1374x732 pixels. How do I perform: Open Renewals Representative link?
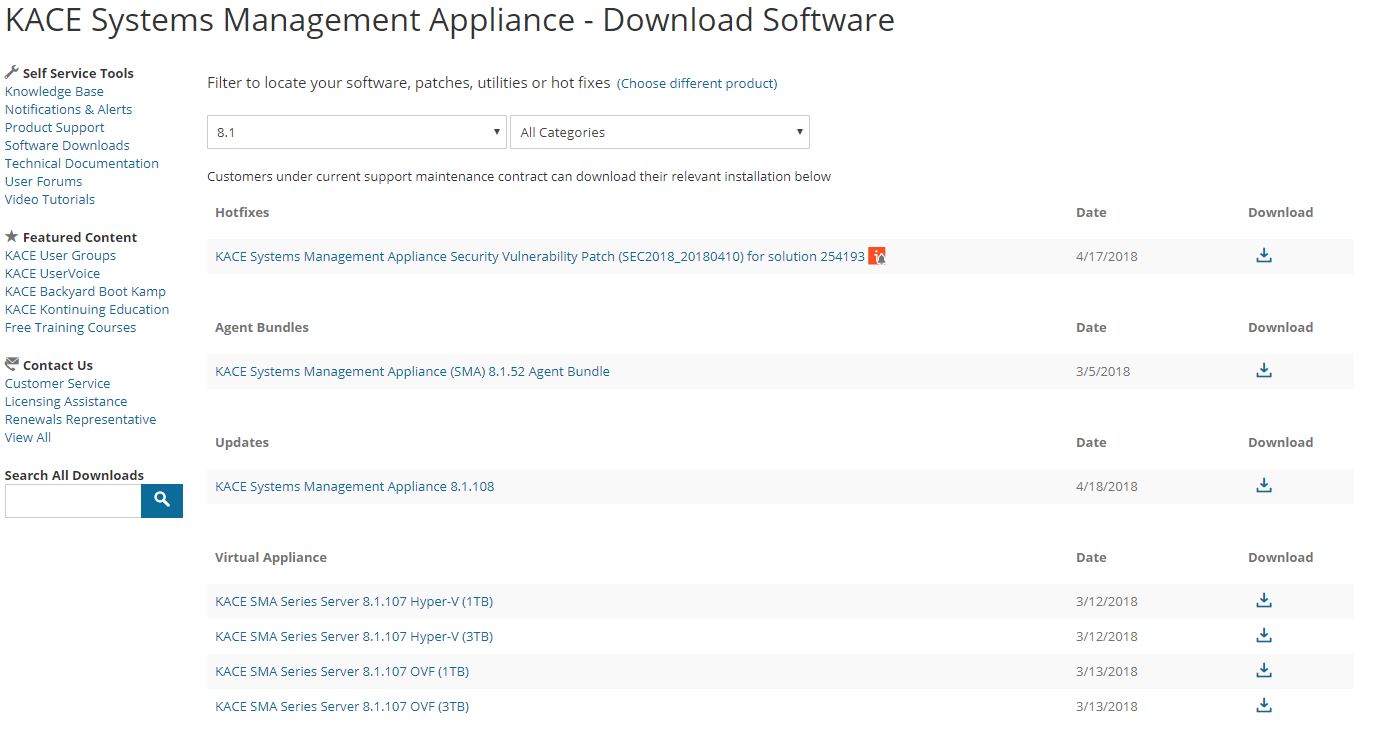[80, 420]
